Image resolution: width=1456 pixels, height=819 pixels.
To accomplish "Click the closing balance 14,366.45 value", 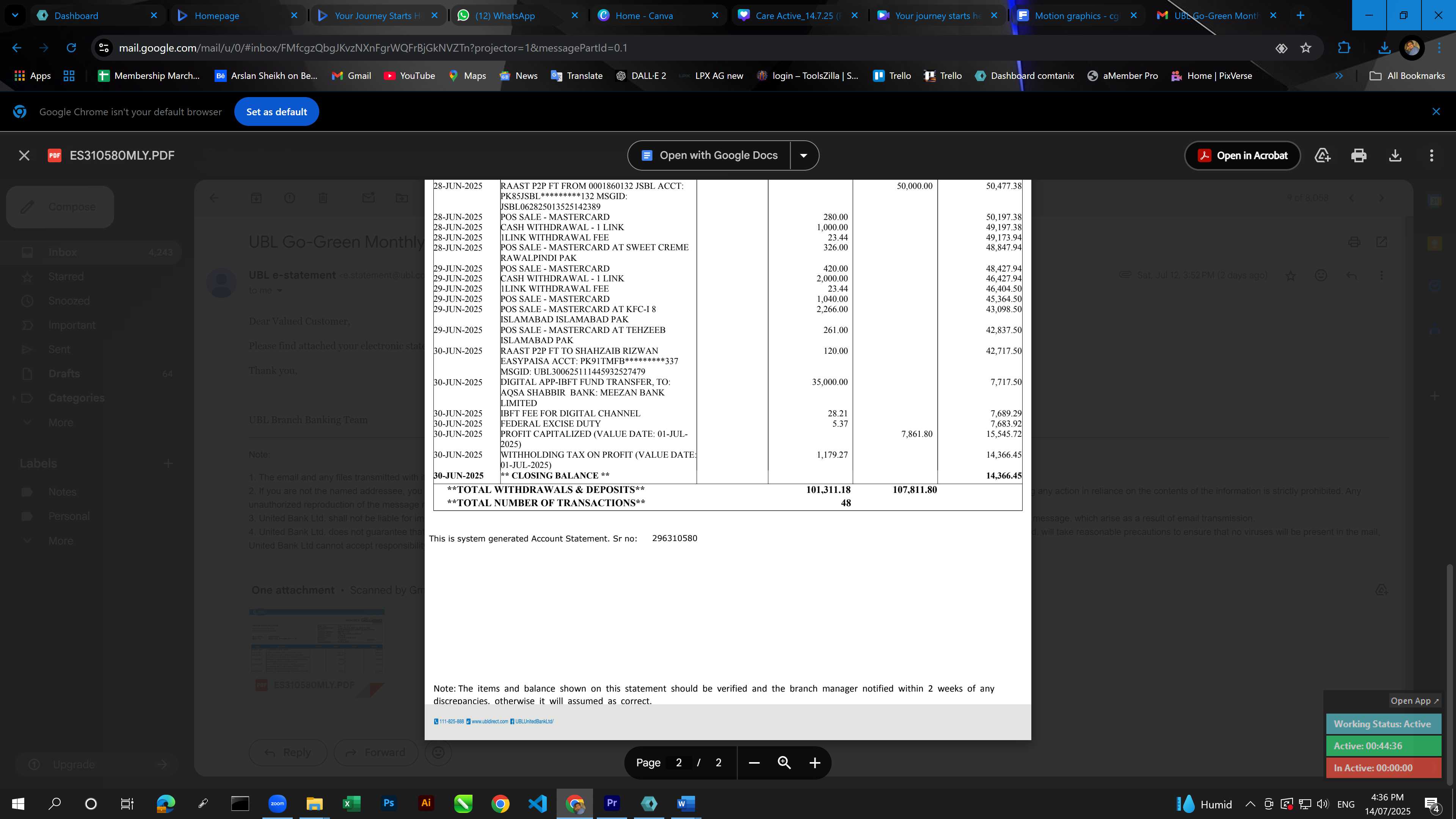I will pyautogui.click(x=1003, y=476).
